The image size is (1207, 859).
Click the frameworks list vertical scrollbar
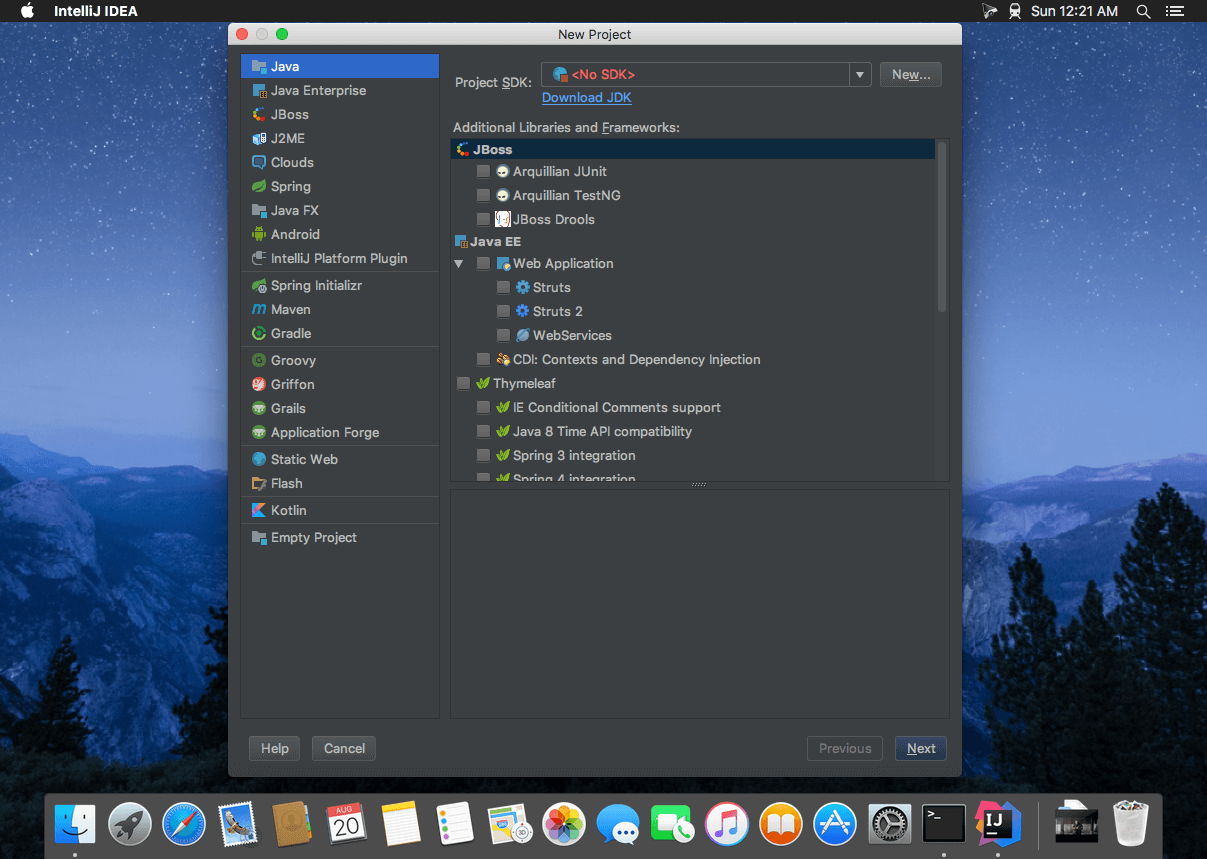[x=942, y=226]
